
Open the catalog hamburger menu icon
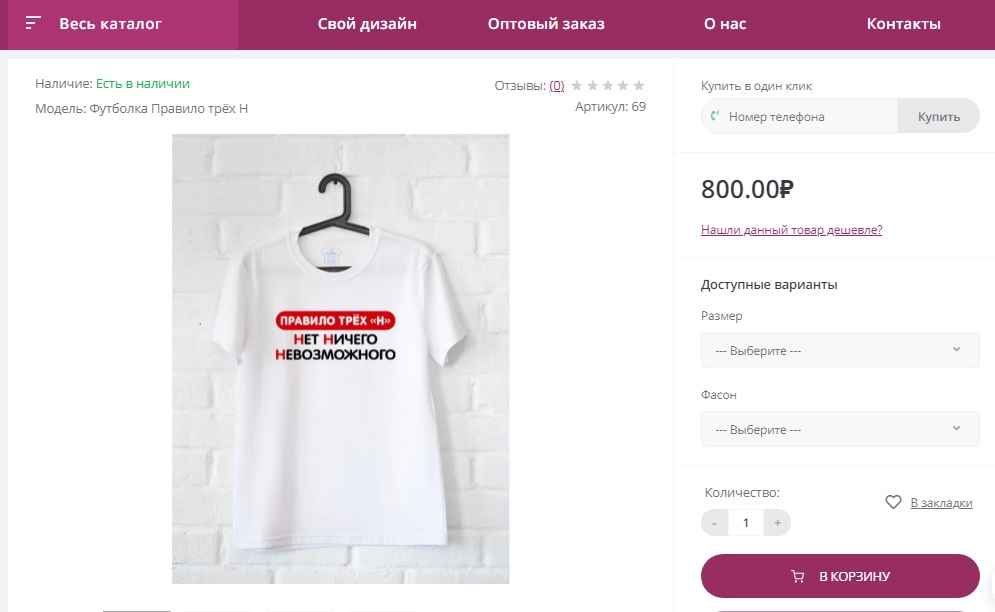(x=34, y=23)
